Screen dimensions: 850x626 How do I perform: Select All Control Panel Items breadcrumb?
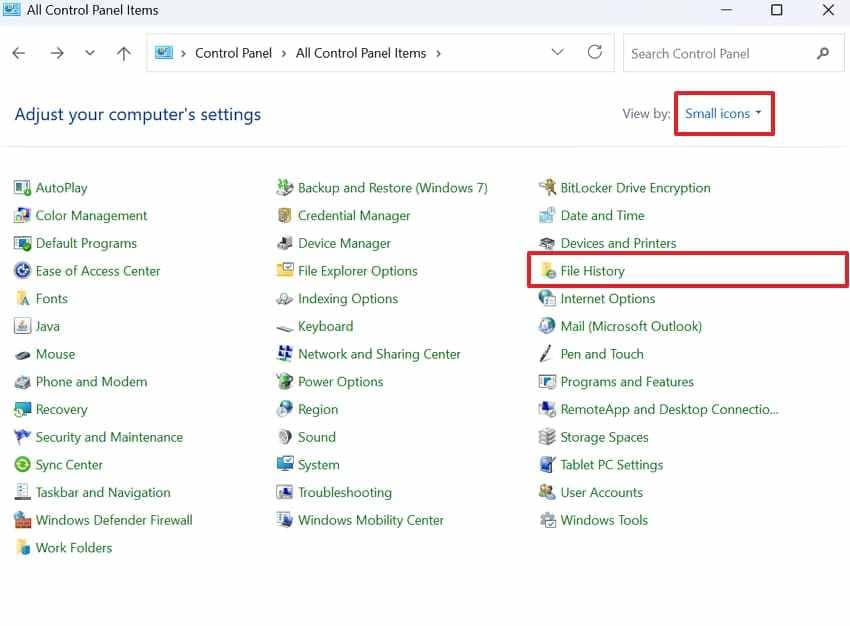tap(360, 53)
